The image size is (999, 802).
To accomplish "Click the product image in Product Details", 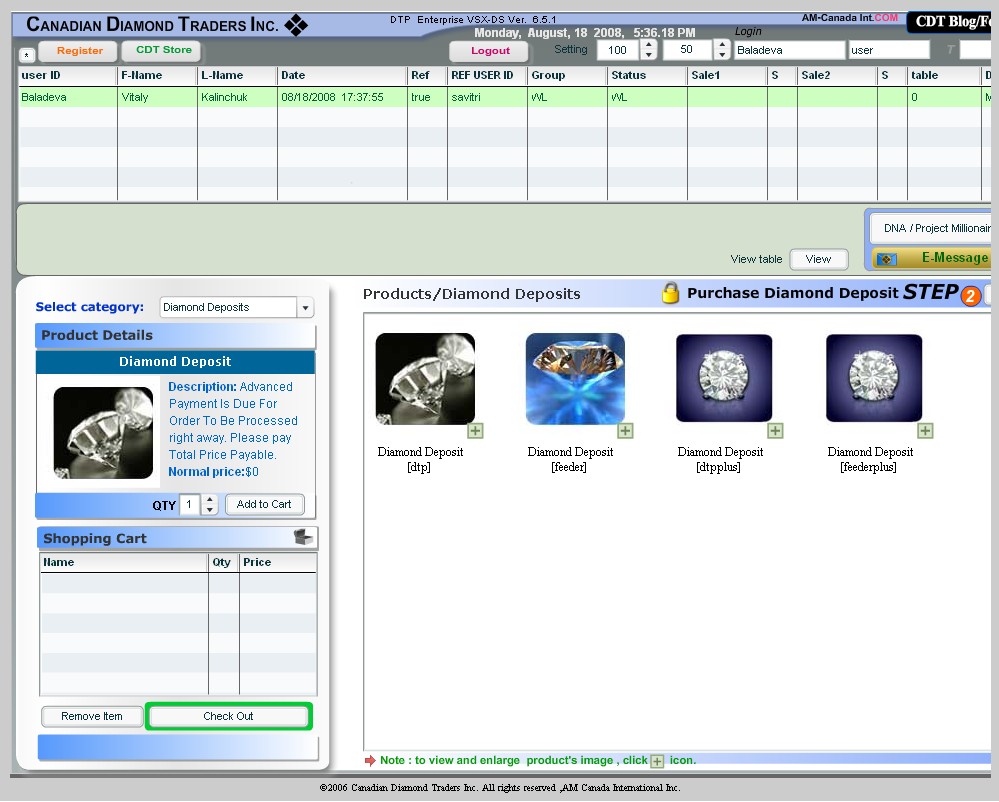I will 103,433.
